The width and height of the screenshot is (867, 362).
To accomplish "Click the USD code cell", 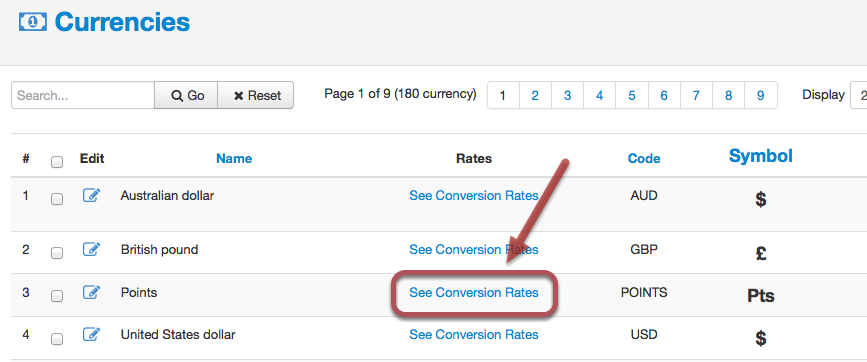I will tap(644, 335).
